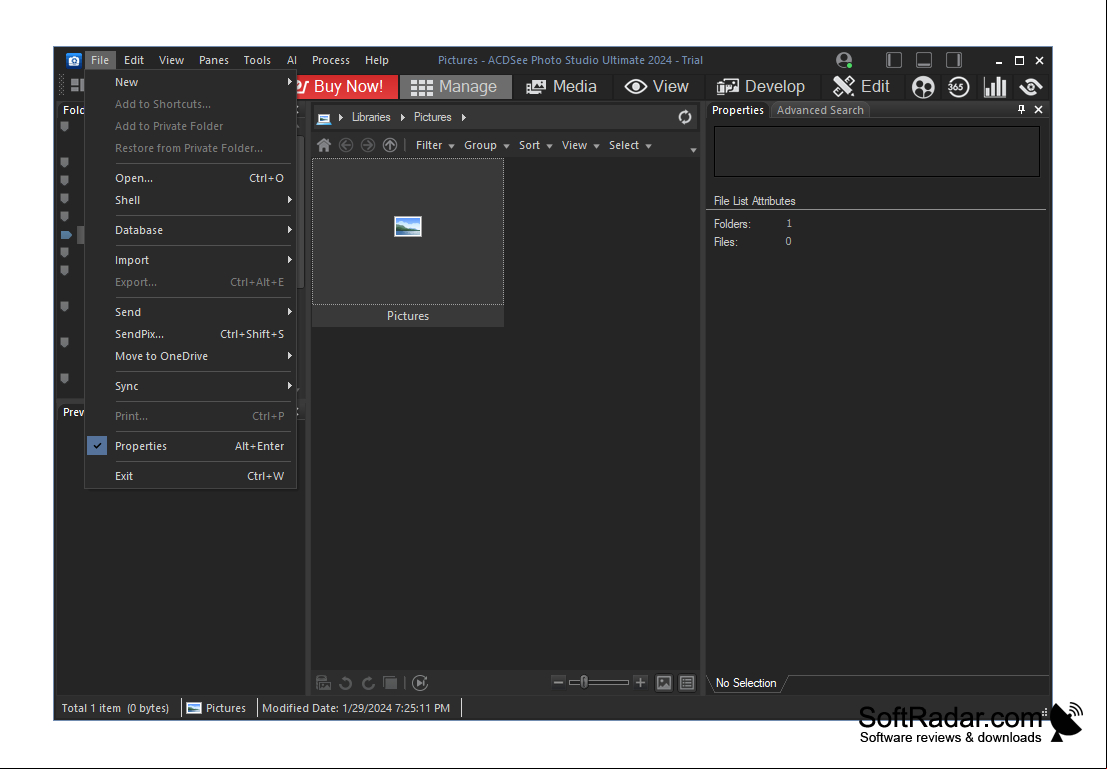Click the Buy Now! button

(347, 87)
